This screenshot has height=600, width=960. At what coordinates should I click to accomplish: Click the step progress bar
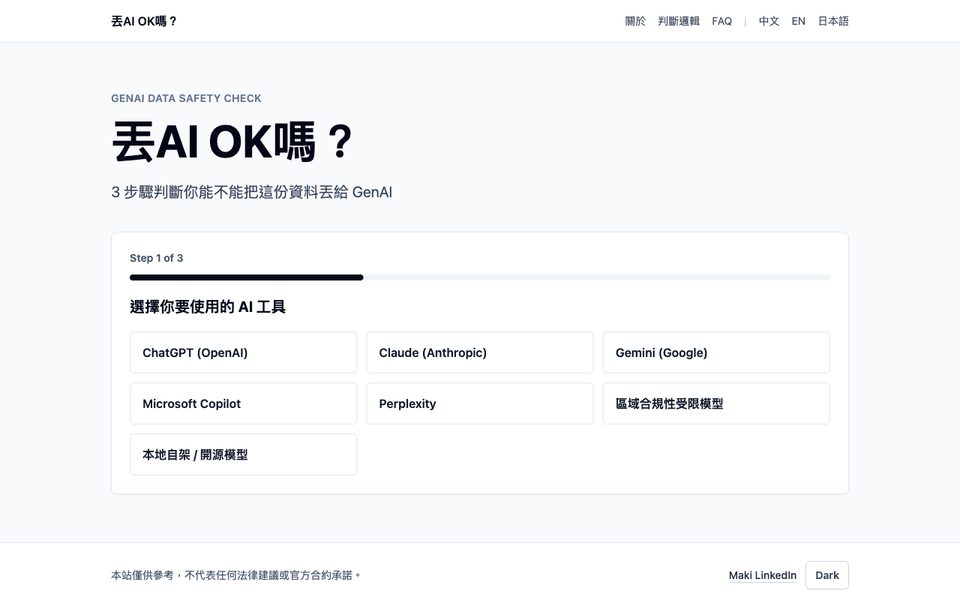(480, 277)
